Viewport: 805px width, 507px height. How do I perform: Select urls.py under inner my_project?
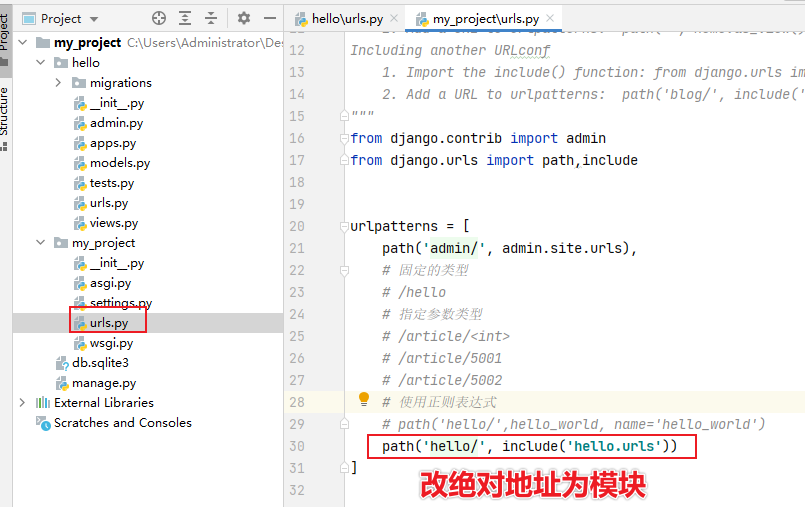[108, 323]
